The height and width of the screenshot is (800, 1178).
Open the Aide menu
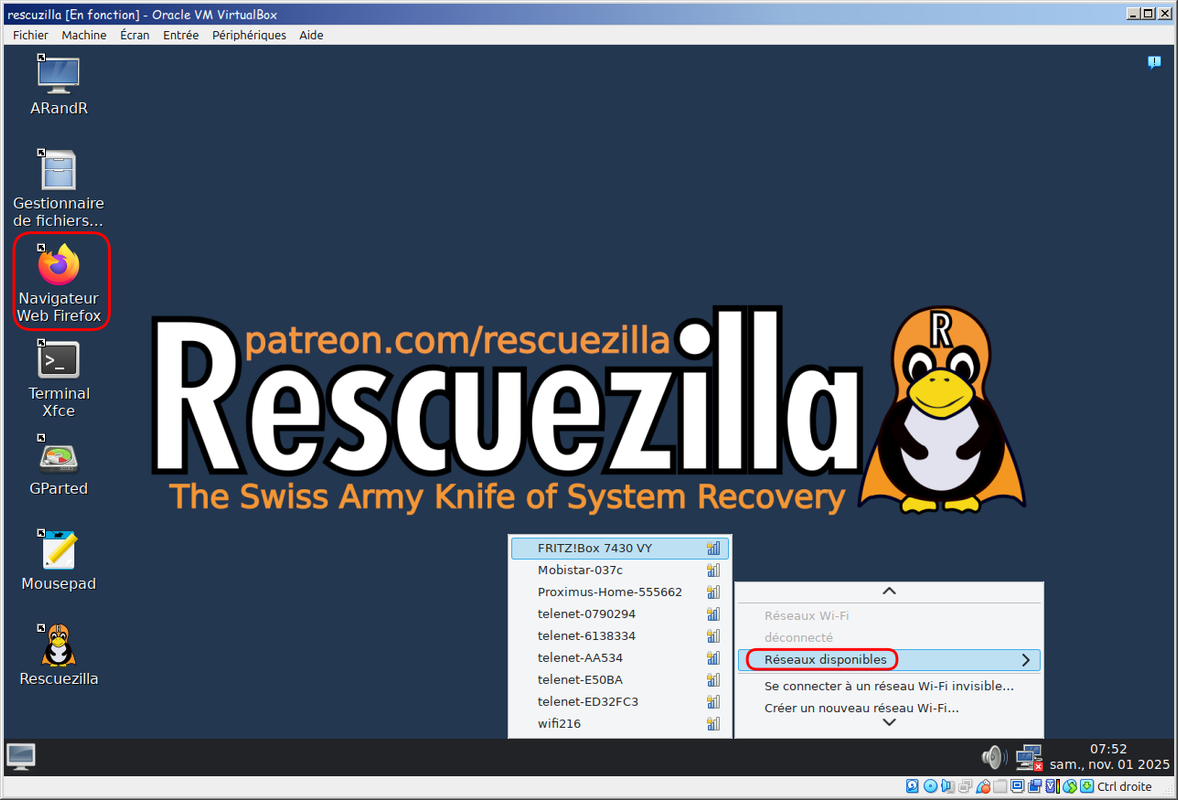coord(311,35)
